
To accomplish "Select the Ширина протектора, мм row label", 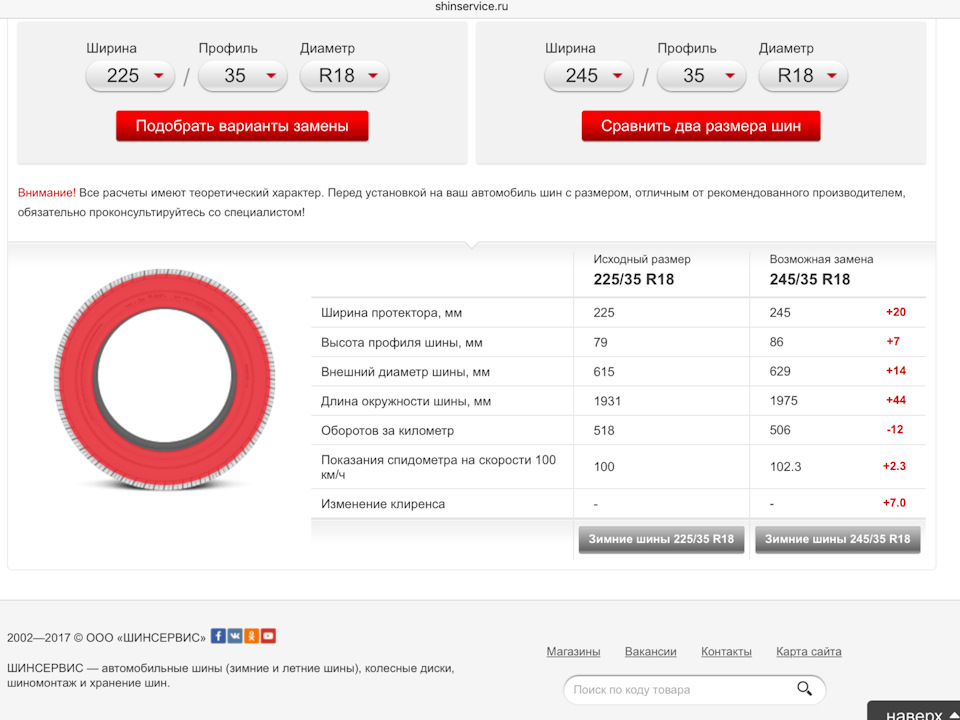I will [x=391, y=313].
